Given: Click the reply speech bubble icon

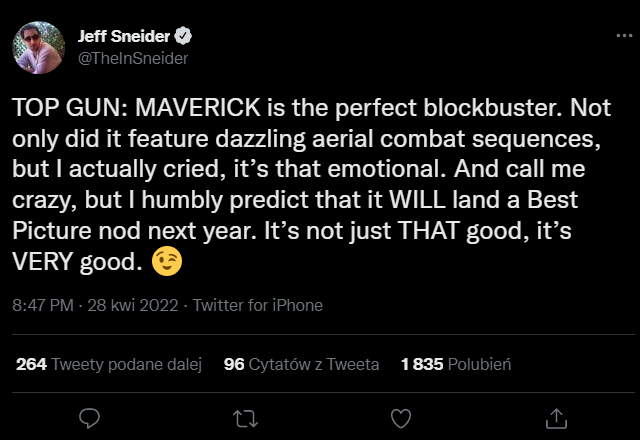Looking at the screenshot, I should click(x=89, y=415).
